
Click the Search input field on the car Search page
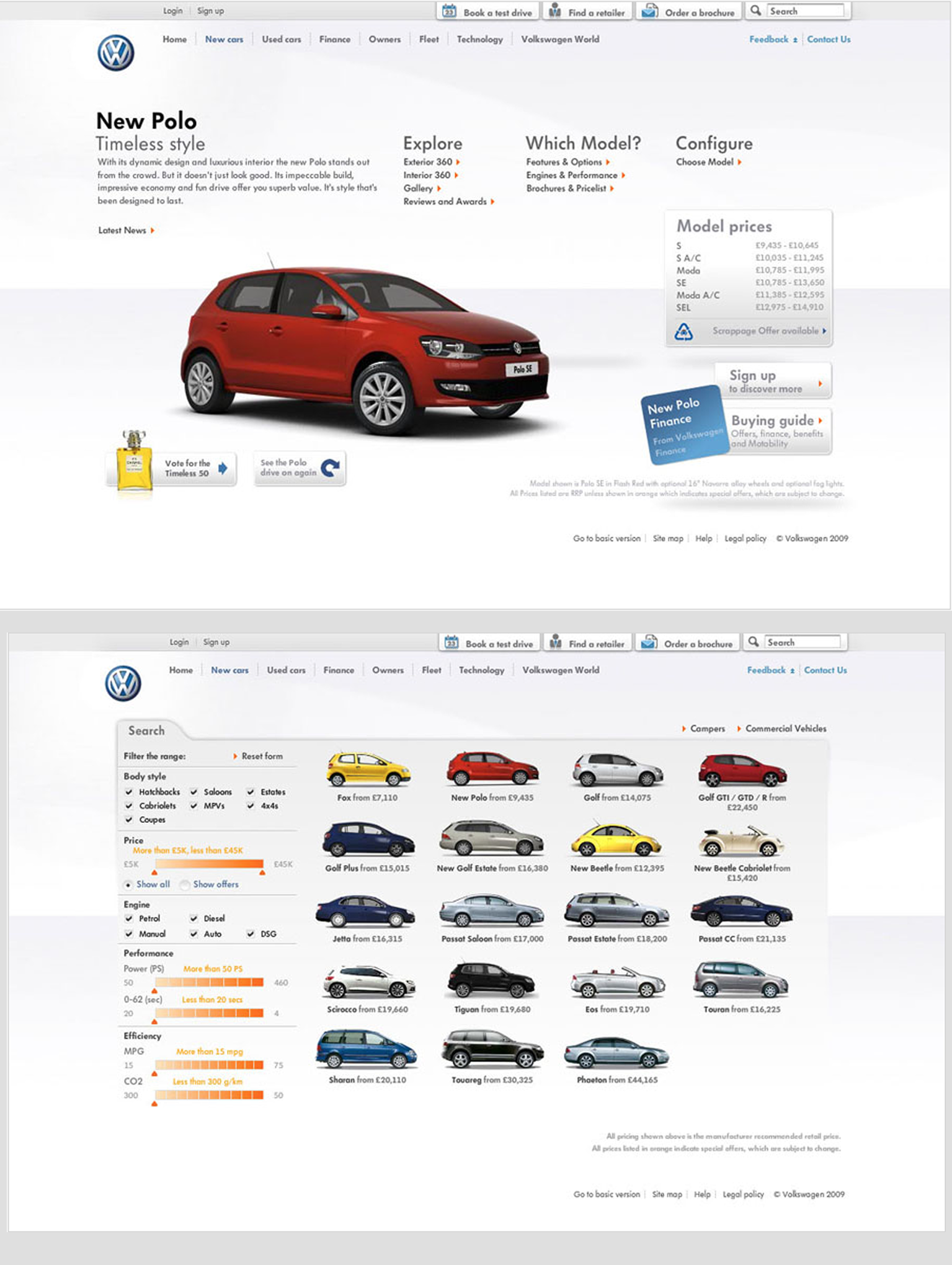[803, 642]
